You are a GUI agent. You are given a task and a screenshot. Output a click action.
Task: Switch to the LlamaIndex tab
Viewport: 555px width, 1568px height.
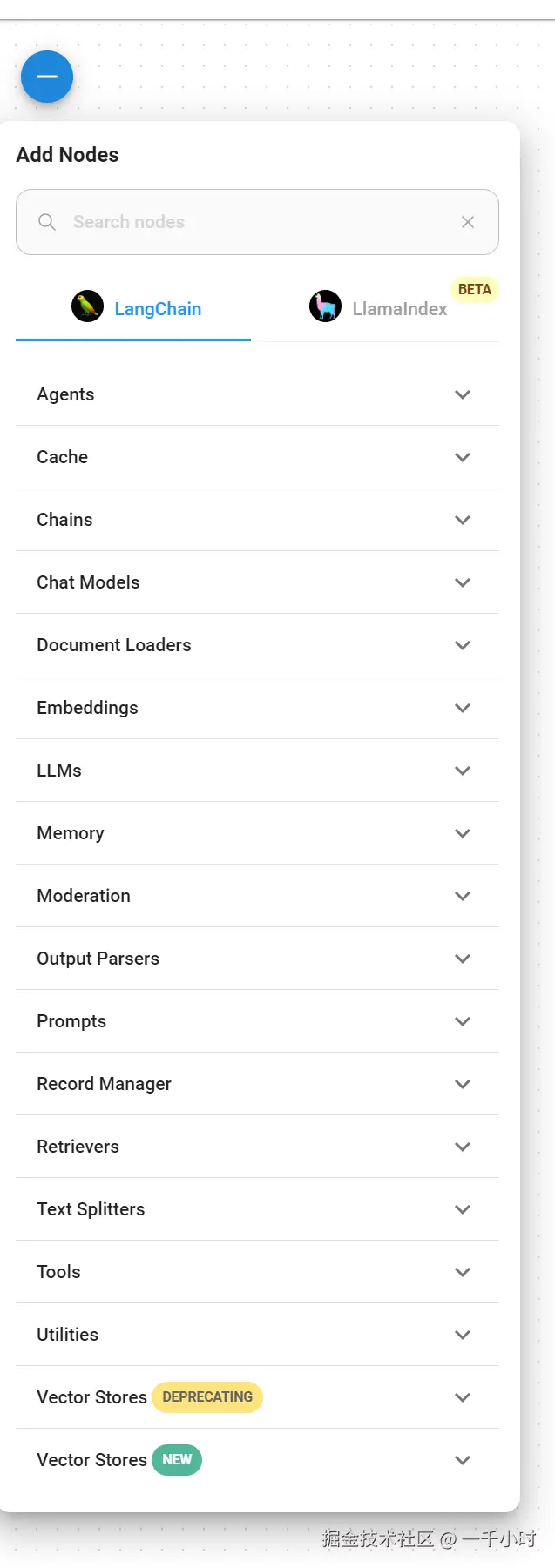click(x=399, y=309)
